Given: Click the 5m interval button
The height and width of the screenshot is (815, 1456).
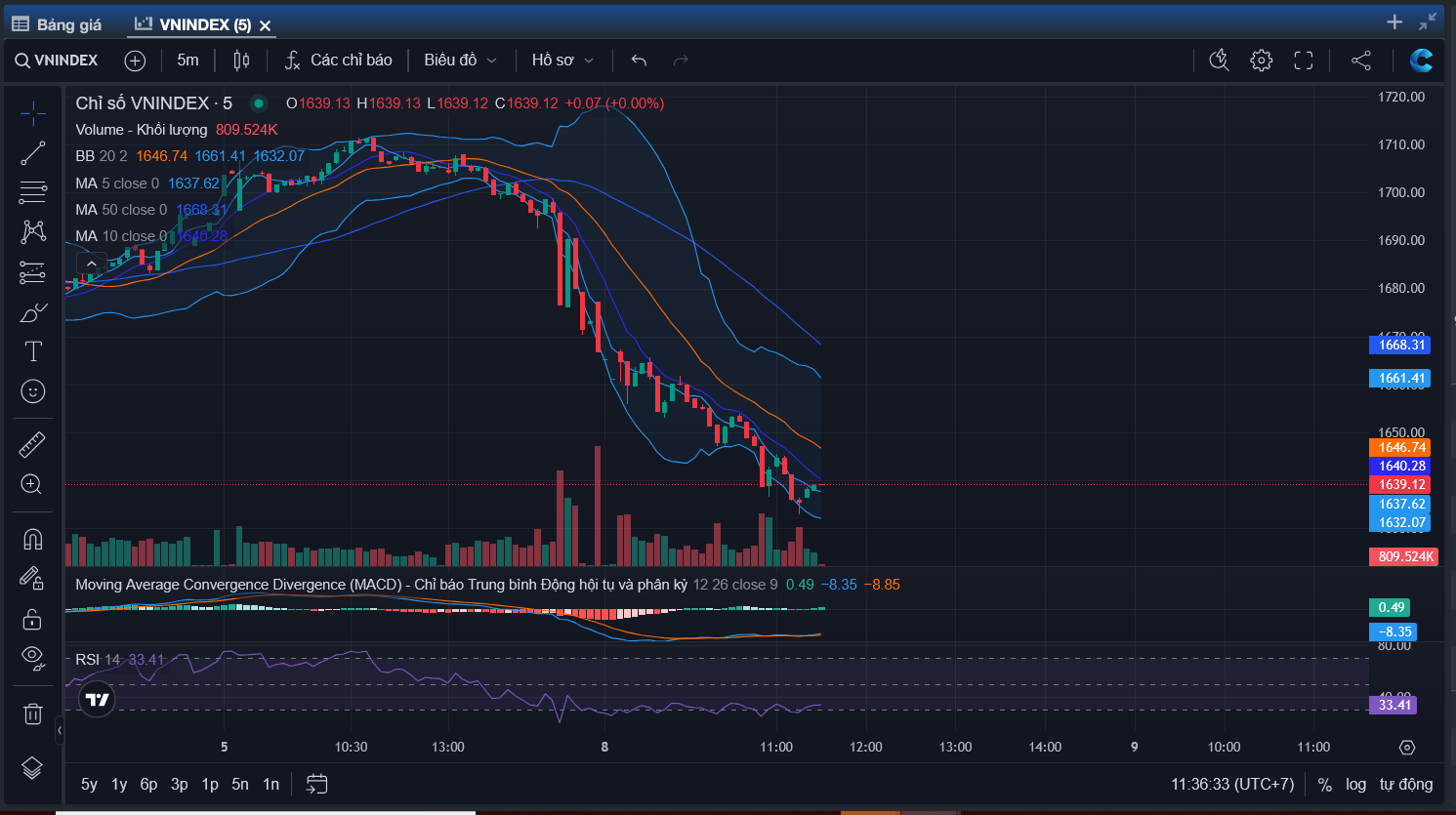Looking at the screenshot, I should (187, 61).
